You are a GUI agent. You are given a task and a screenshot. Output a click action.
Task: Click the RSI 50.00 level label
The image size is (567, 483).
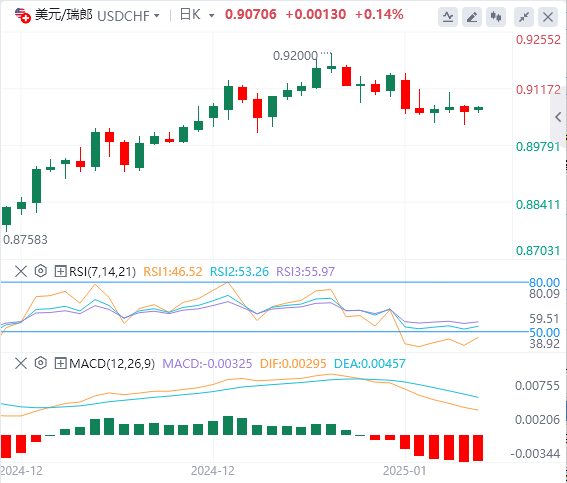[544, 332]
